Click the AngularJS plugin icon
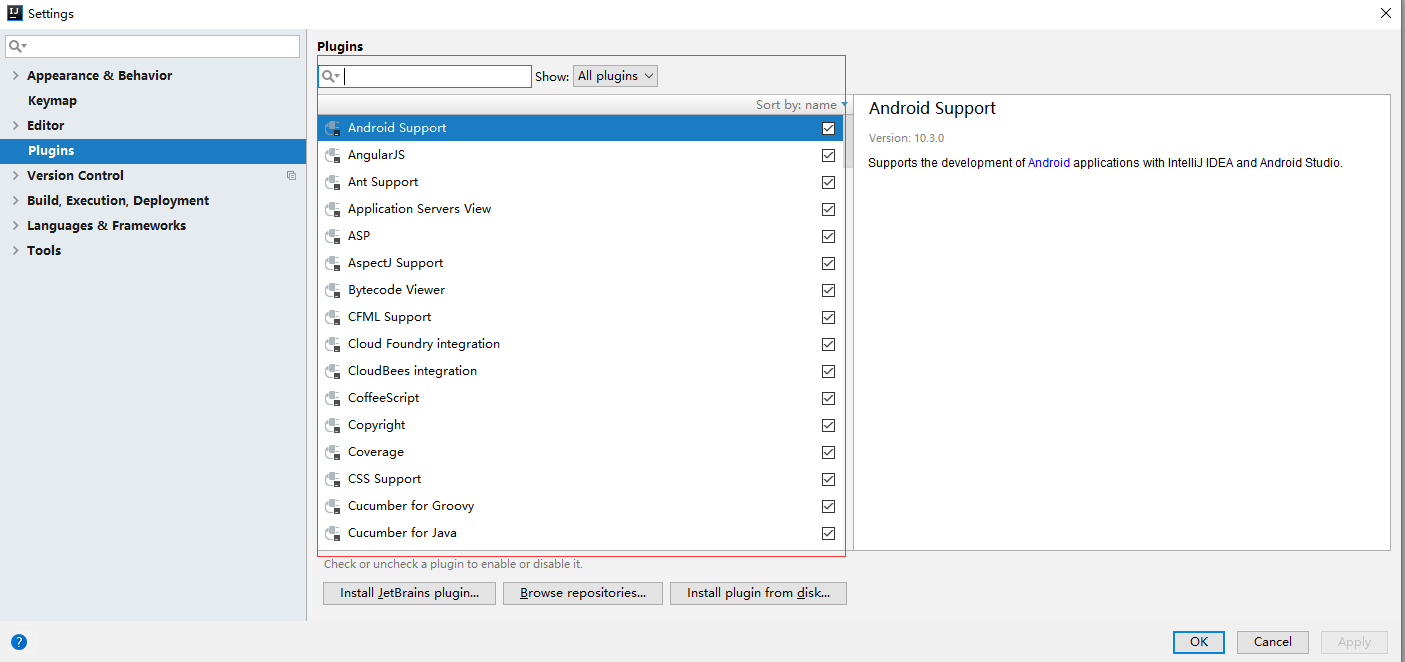Screen dimensions: 1405x662 click(333, 155)
